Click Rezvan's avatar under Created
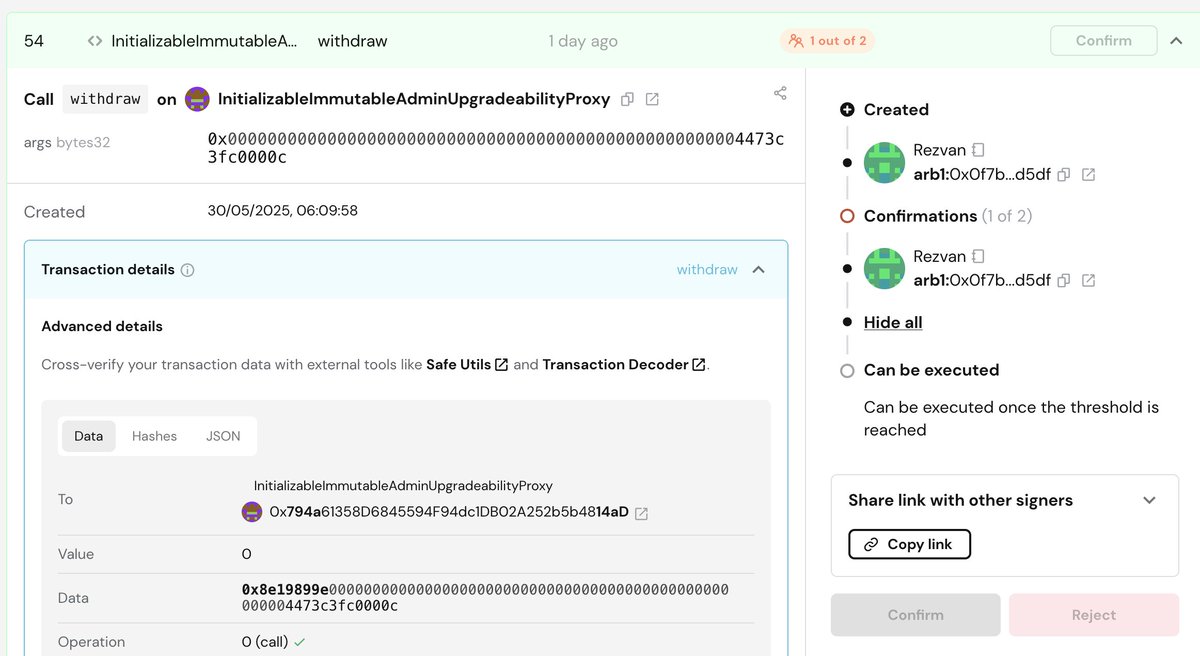 (884, 162)
